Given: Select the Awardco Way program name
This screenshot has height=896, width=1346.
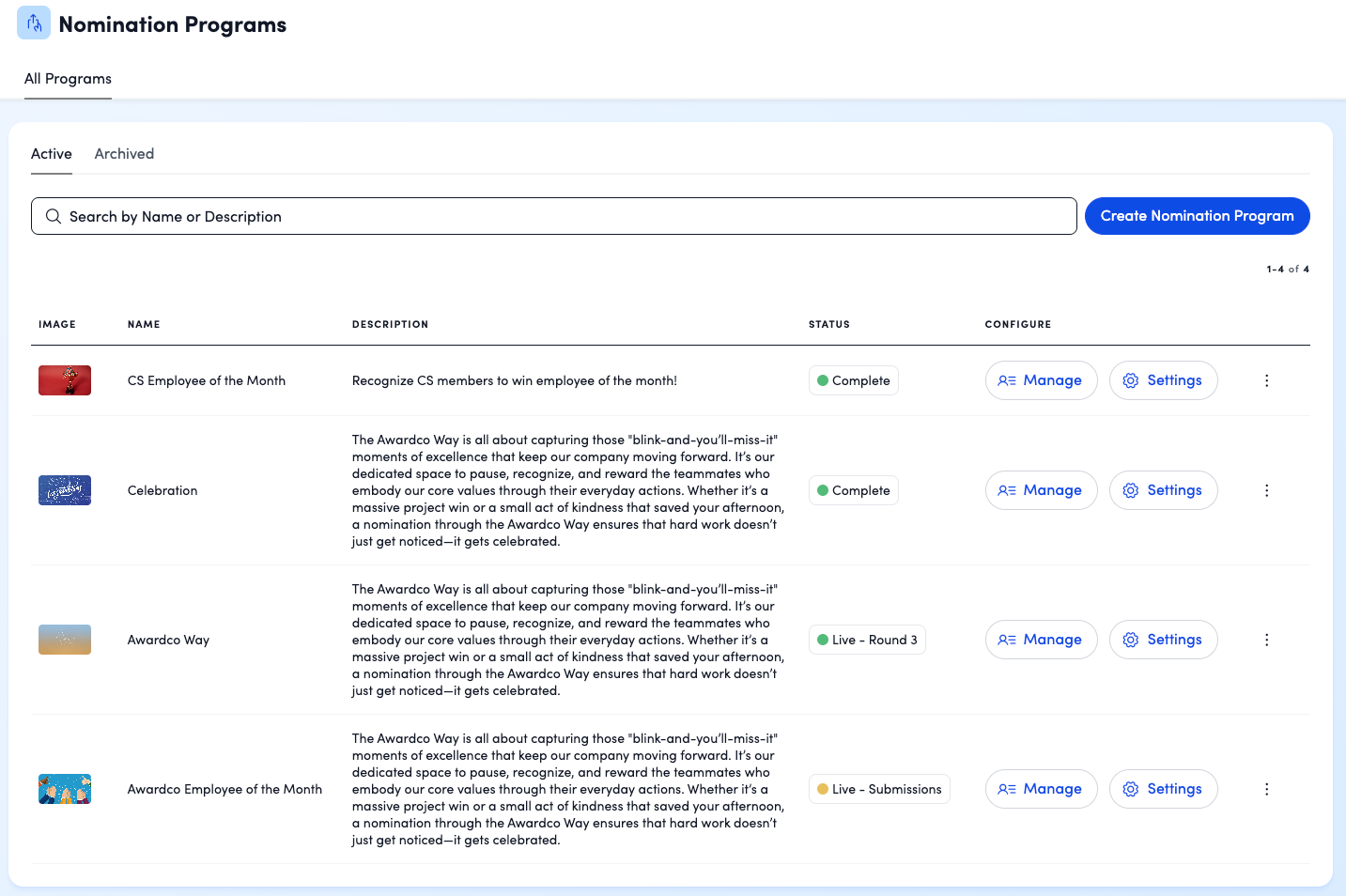Looking at the screenshot, I should (168, 640).
